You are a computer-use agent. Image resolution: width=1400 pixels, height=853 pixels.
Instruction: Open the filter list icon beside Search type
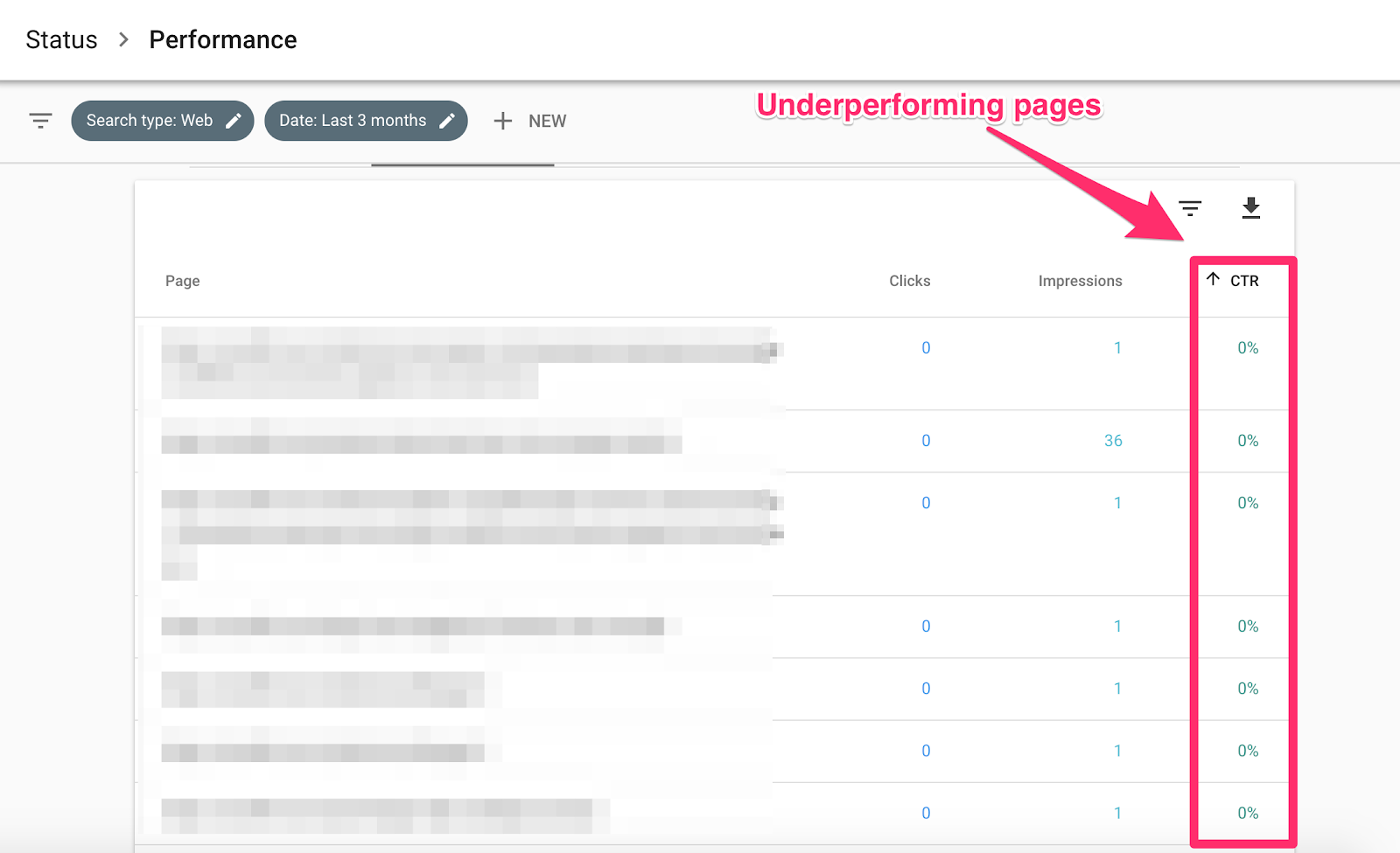point(40,121)
